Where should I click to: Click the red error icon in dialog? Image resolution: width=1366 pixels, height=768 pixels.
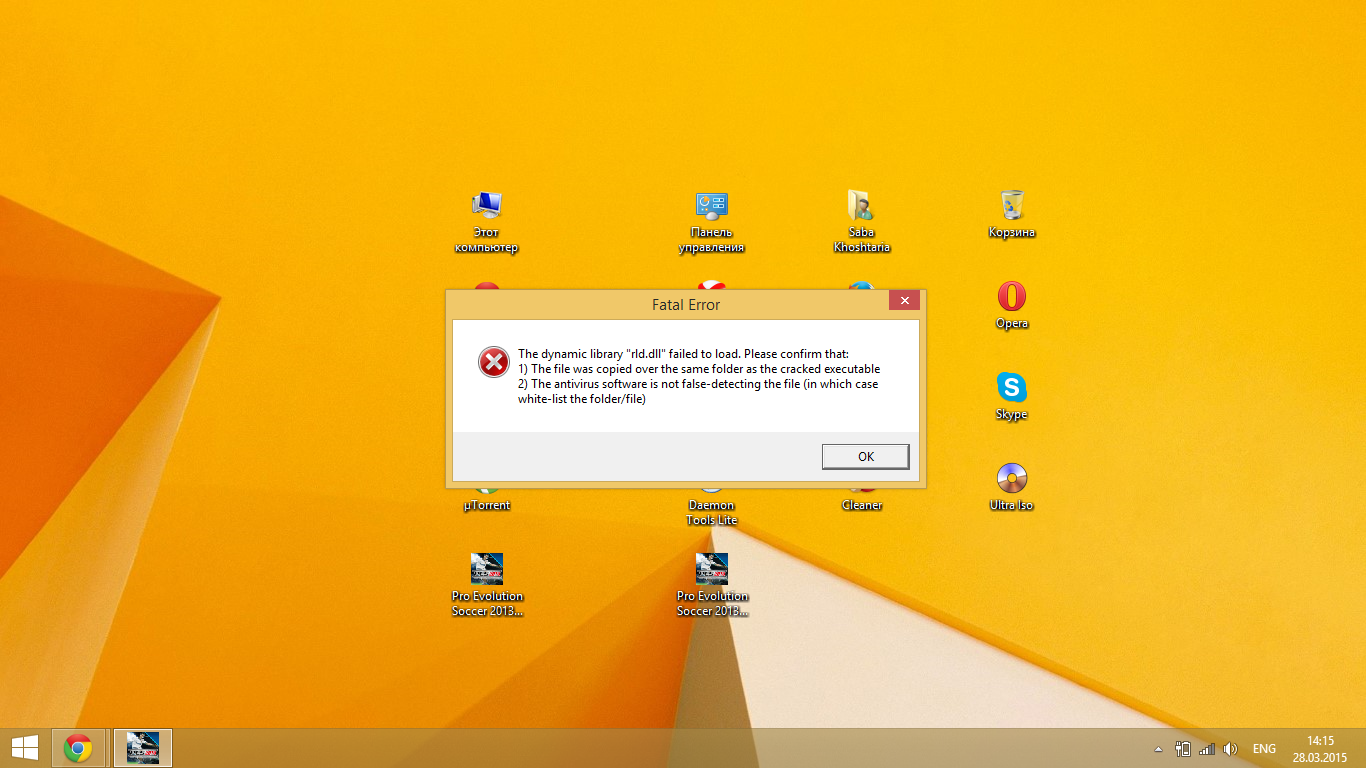493,362
